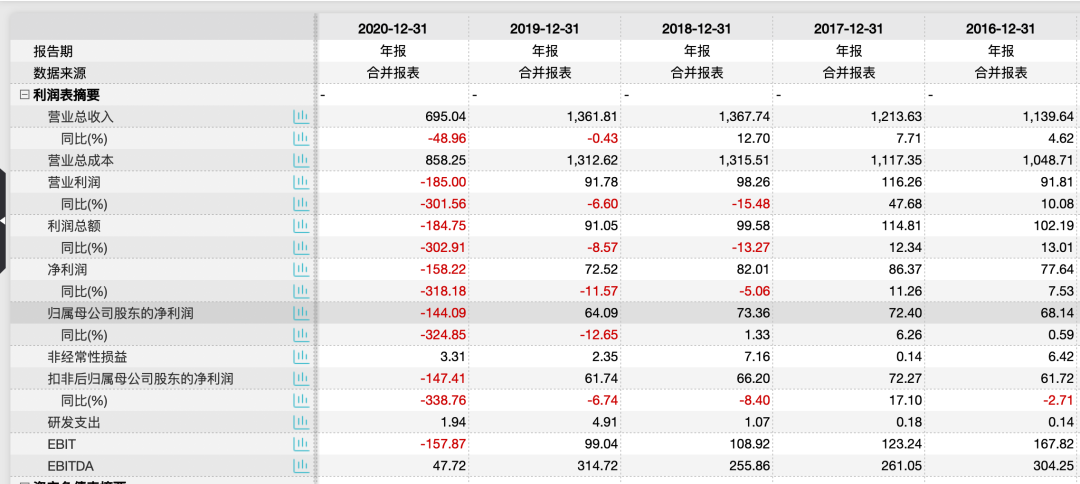Viewport: 1080px width, 484px height.
Task: Select the 归属母公司股东的净利润 row label
Action: pos(121,313)
